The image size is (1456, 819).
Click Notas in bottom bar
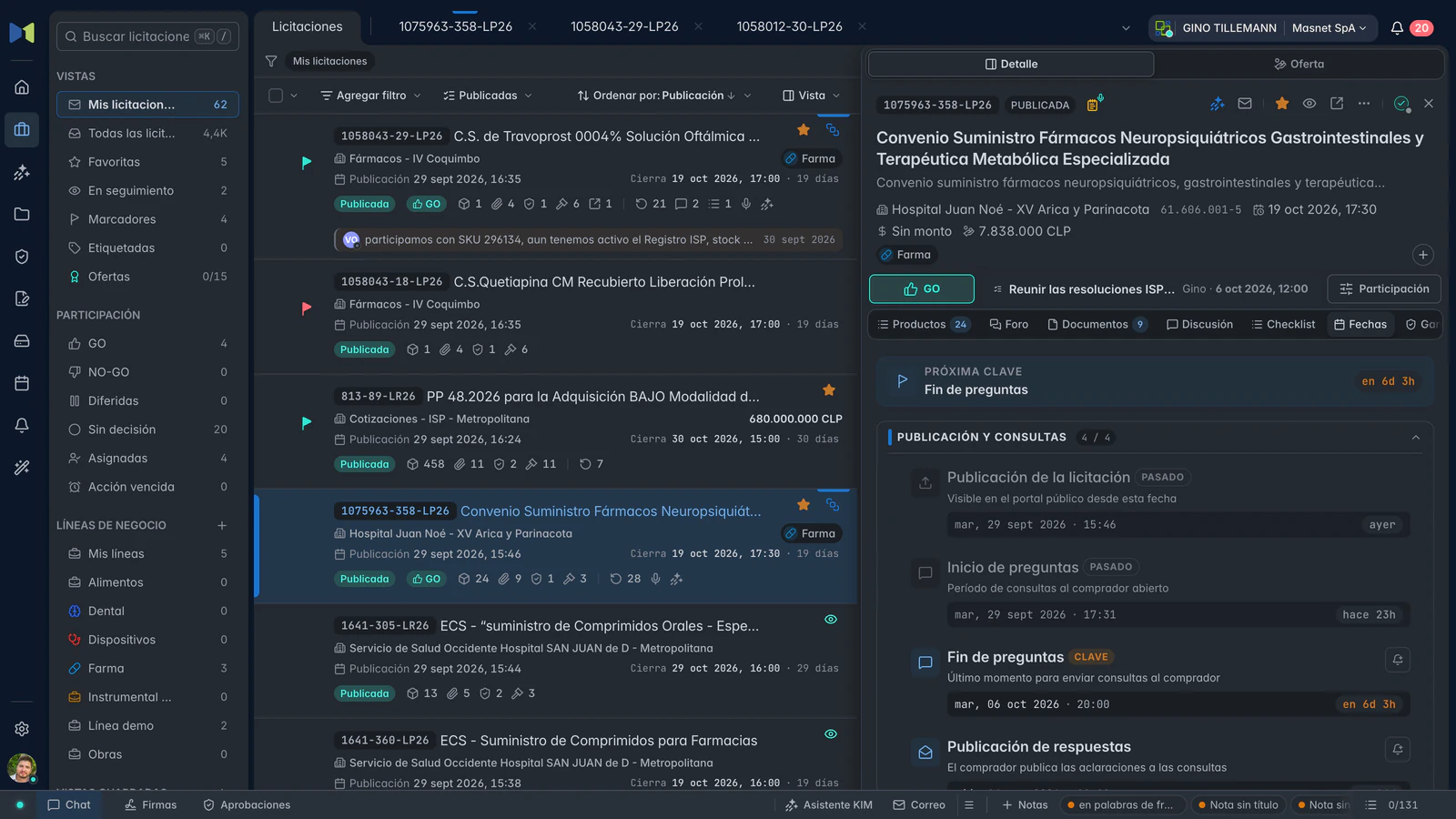point(1025,804)
